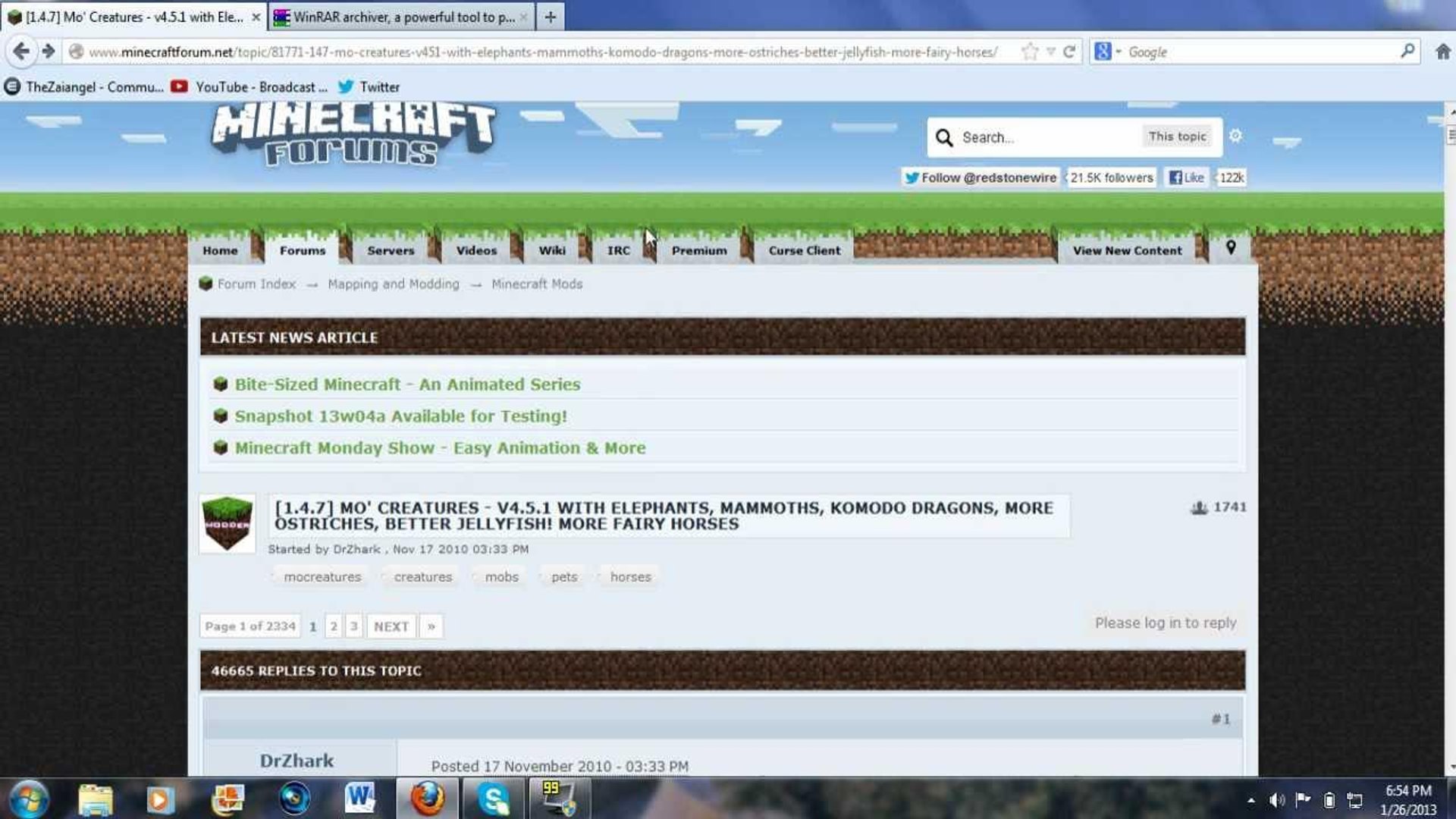Screen dimensions: 1456x819
Task: Jump to last page with » button
Action: (431, 626)
